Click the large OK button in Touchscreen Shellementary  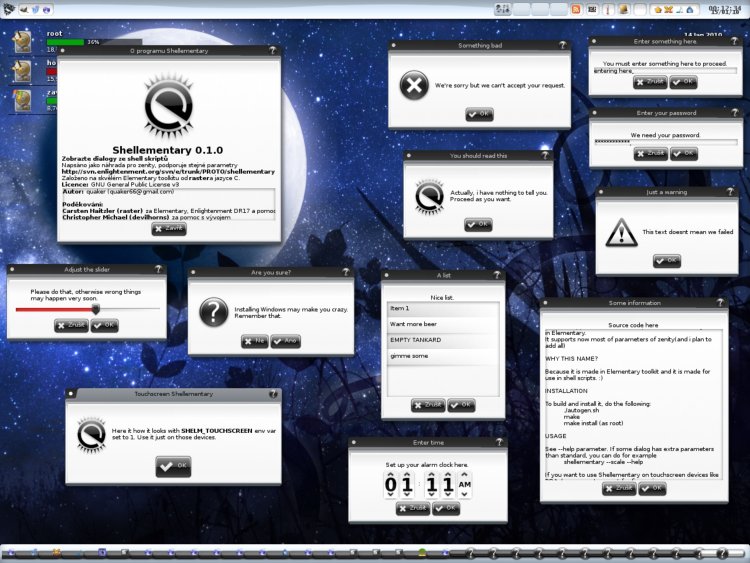coord(173,466)
